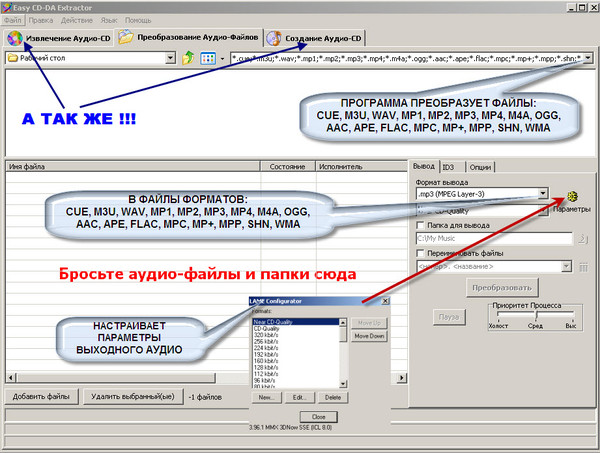Click the Преобразовать button
This screenshot has height=453, width=600.
click(502, 288)
